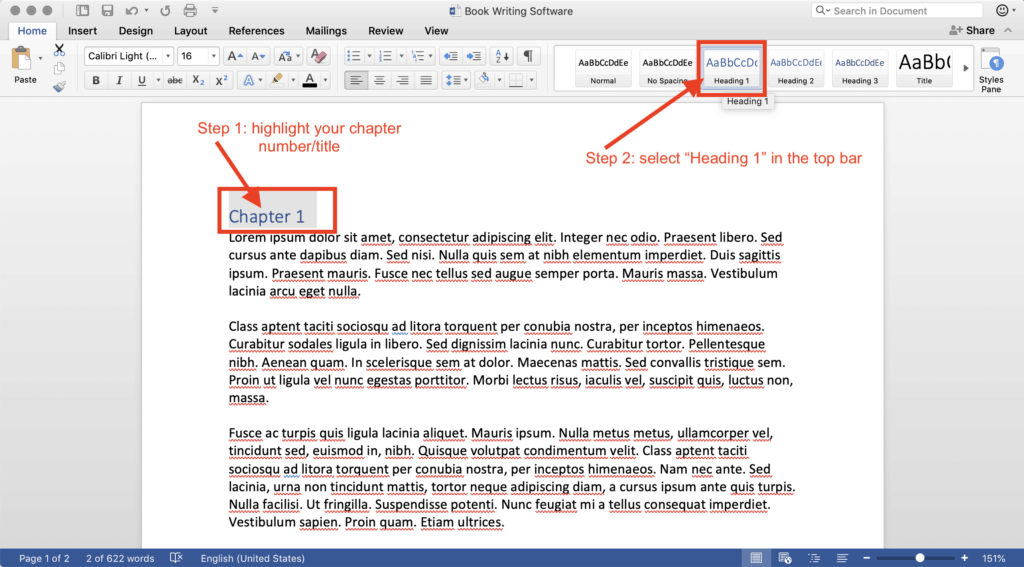The width and height of the screenshot is (1024, 567).
Task: Click the Search in Document field
Action: tap(897, 10)
